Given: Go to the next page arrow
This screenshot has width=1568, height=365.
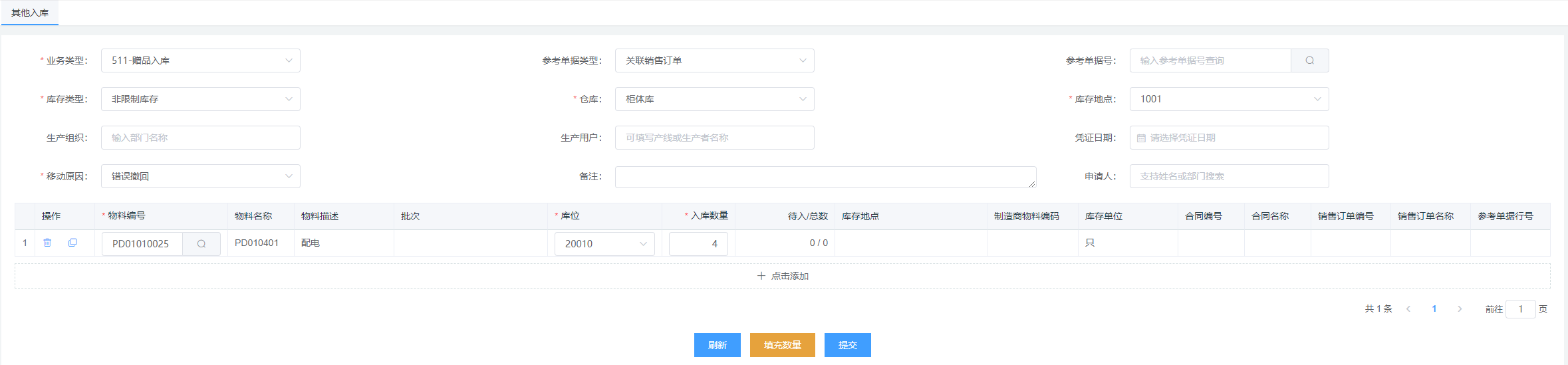Looking at the screenshot, I should (x=1460, y=308).
